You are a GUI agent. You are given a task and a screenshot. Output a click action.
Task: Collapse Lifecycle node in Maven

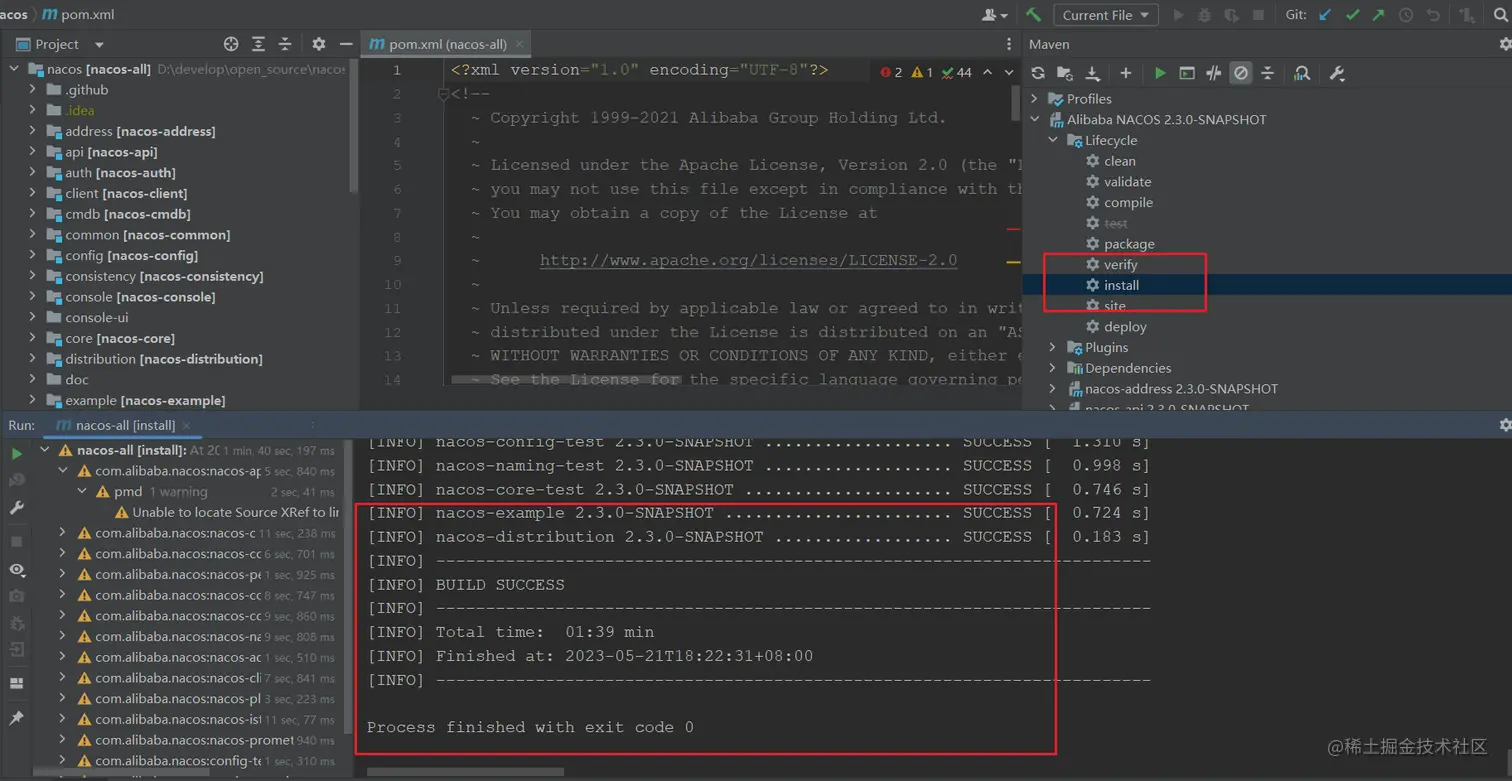point(1053,140)
